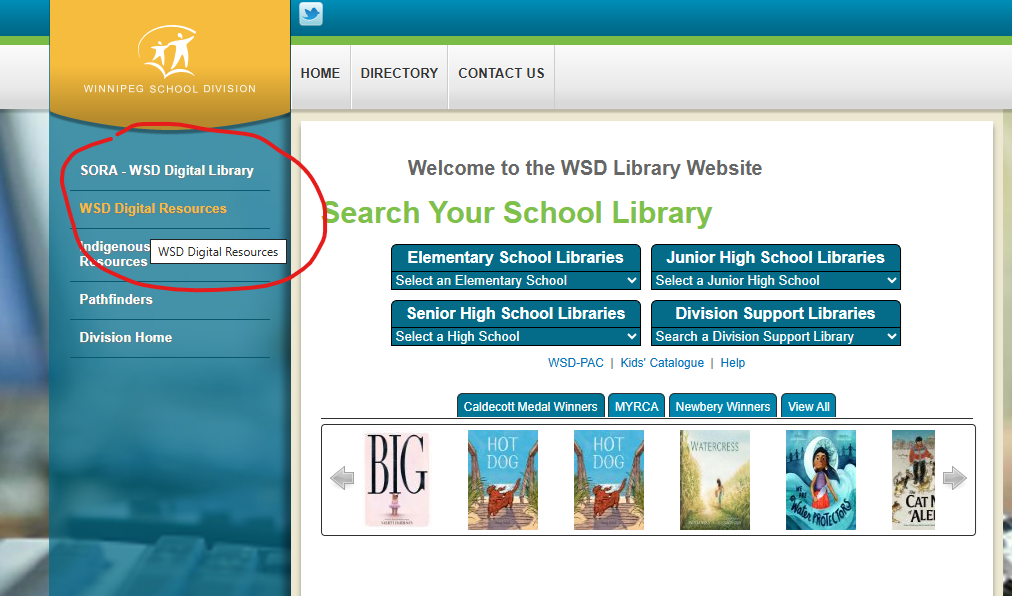Expand the Select a High School dropdown

tap(515, 337)
